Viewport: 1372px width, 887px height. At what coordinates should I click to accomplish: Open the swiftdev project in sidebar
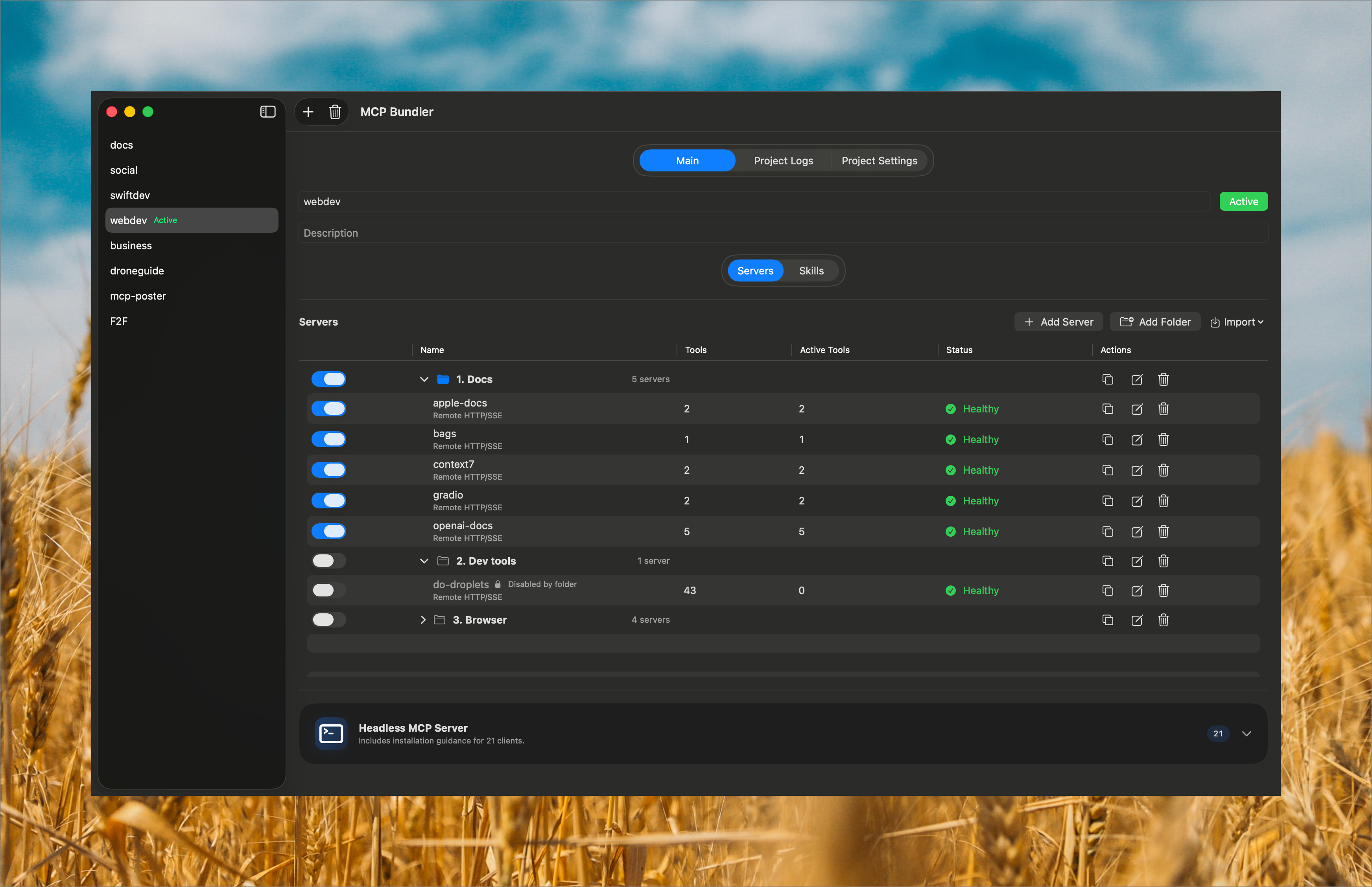(x=191, y=195)
